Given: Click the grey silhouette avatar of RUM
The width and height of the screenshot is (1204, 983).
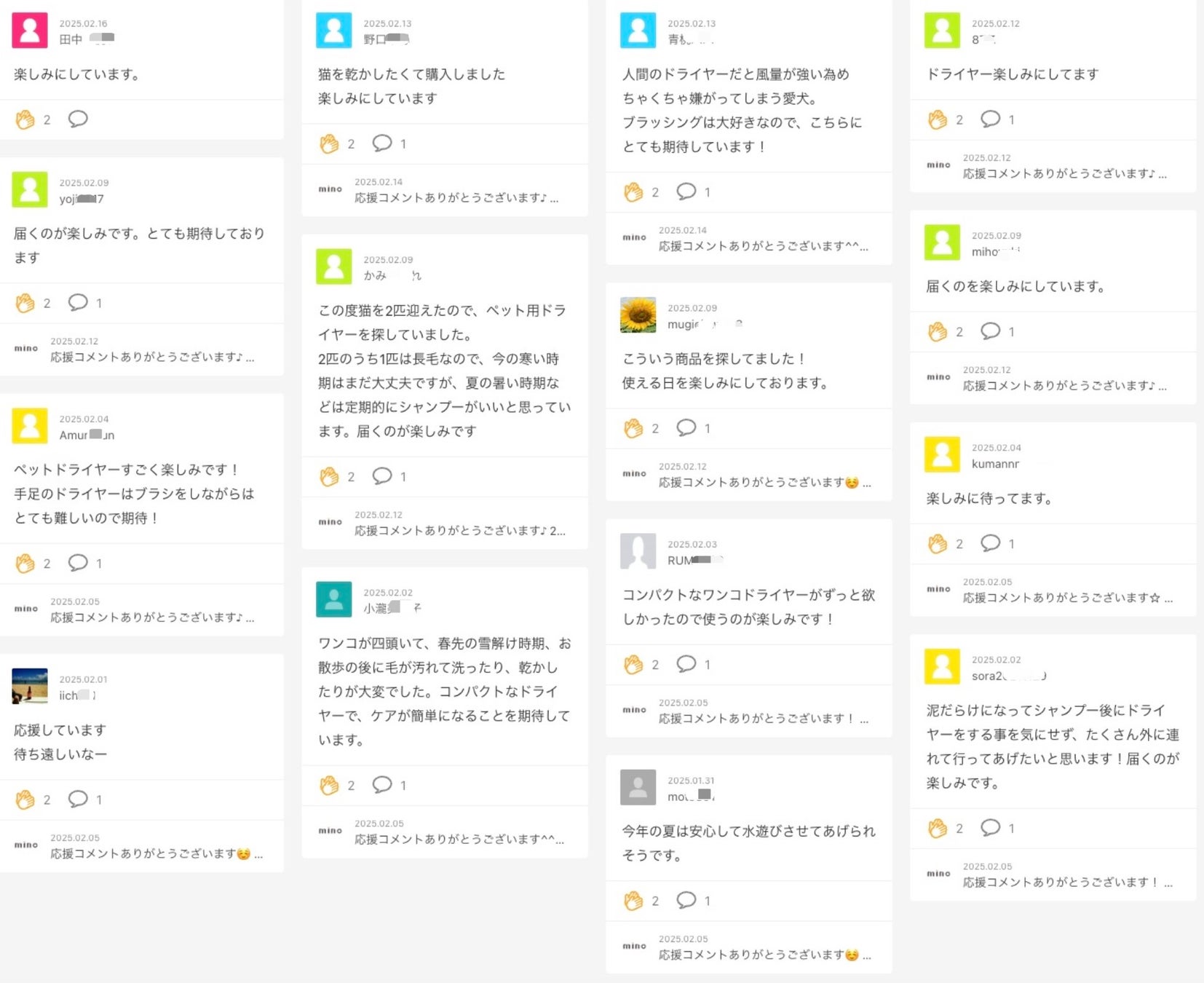Looking at the screenshot, I should coord(638,551).
